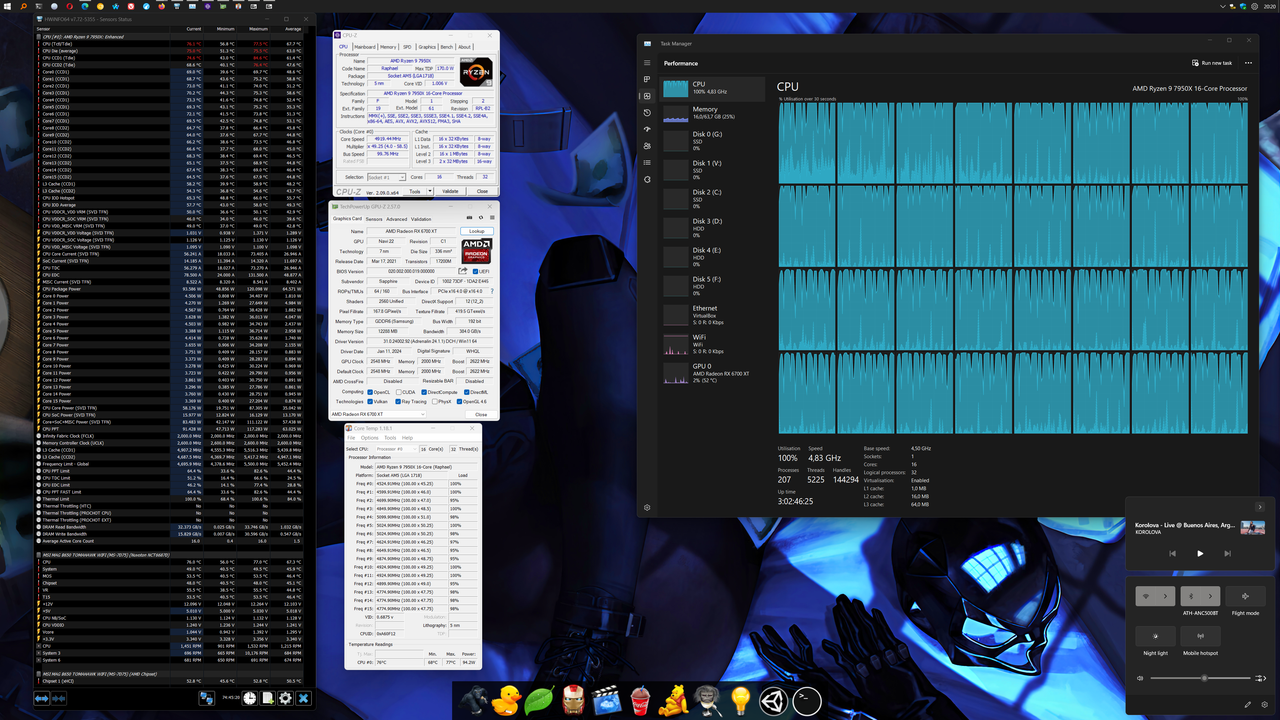1280x720 pixels.
Task: Click Validate in CPU-Z
Action: 450,192
